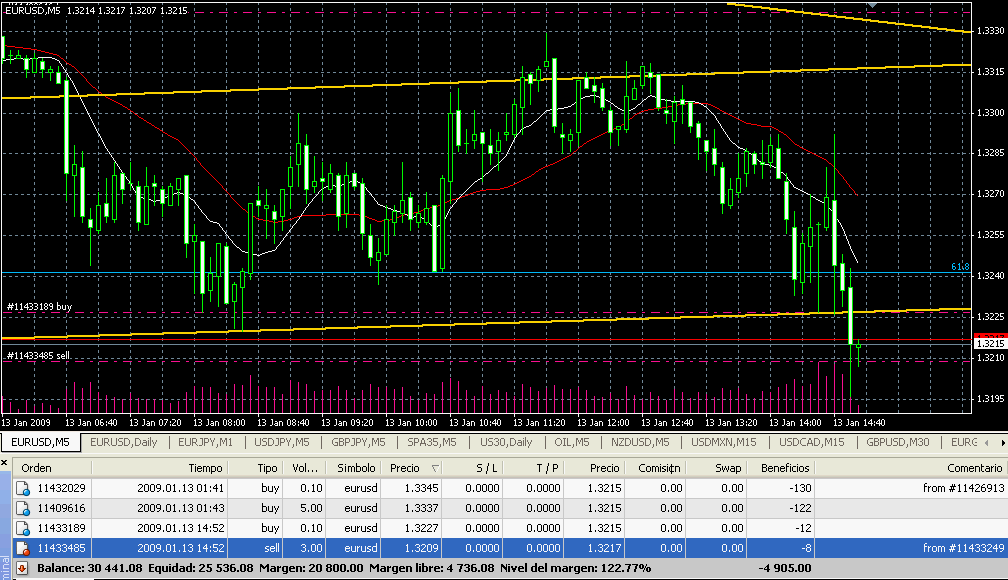Click the order icon for ticket 11432029

click(22, 489)
